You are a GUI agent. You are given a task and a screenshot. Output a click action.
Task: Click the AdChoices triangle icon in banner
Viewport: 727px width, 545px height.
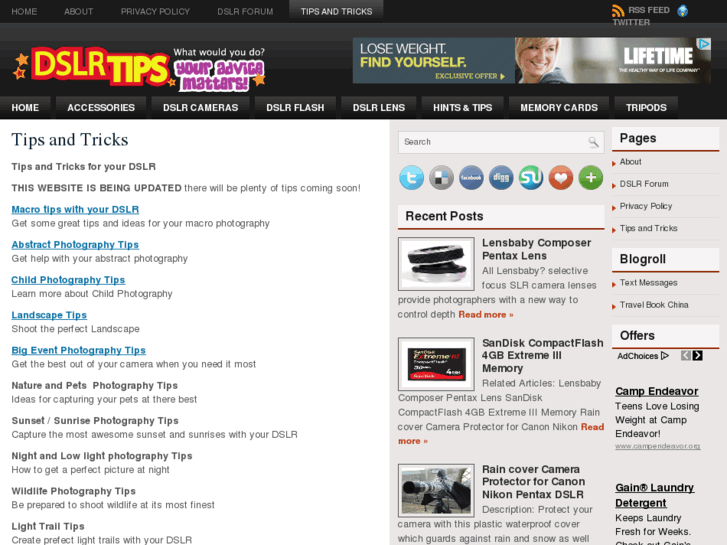[x=704, y=44]
